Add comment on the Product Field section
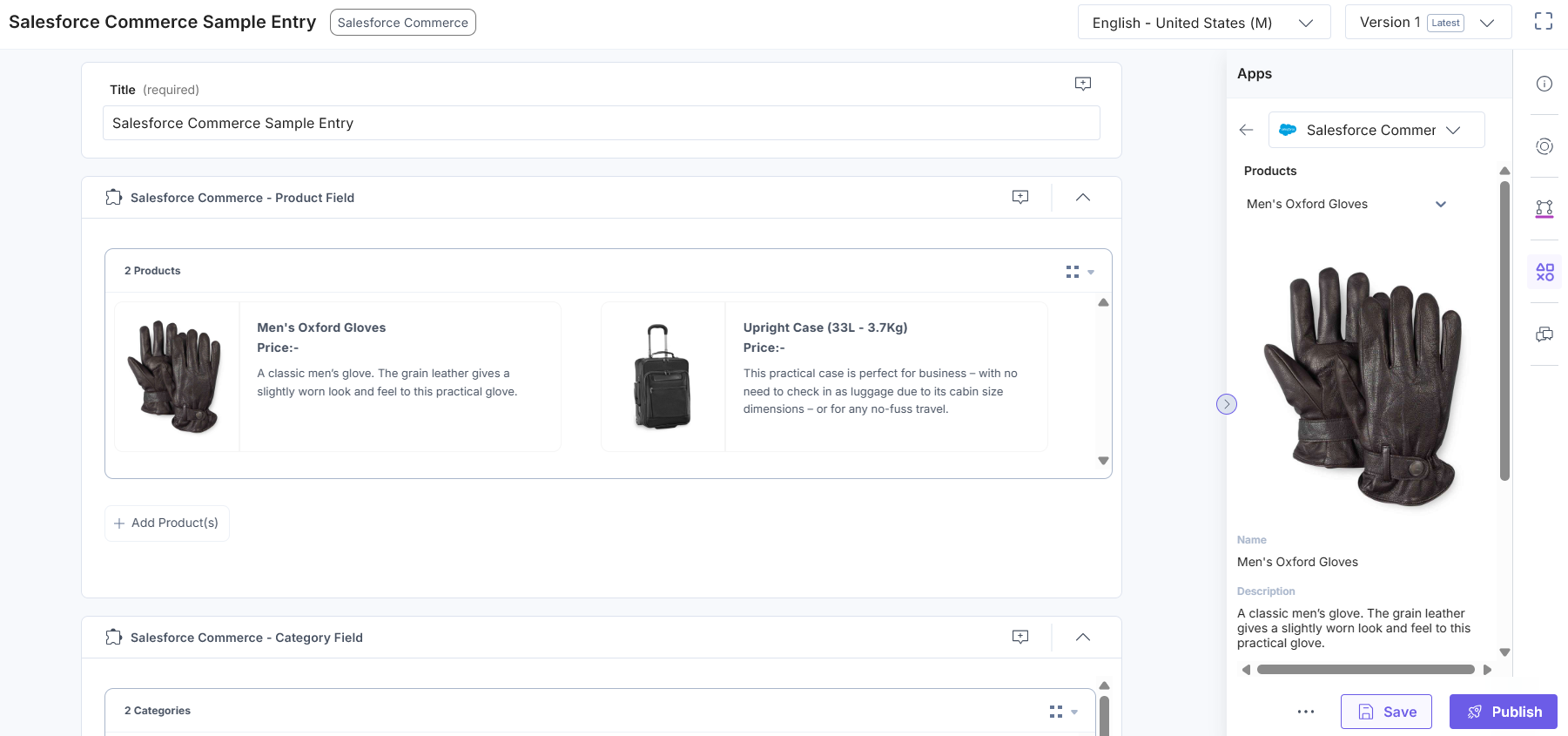This screenshot has height=736, width=1568. (1020, 198)
